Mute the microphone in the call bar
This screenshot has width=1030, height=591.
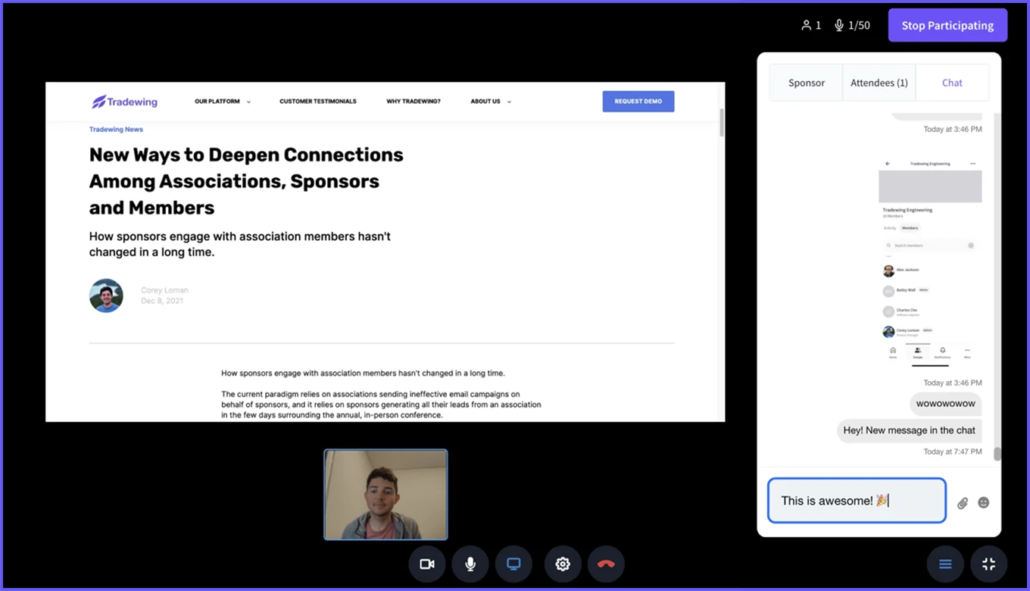coord(470,564)
